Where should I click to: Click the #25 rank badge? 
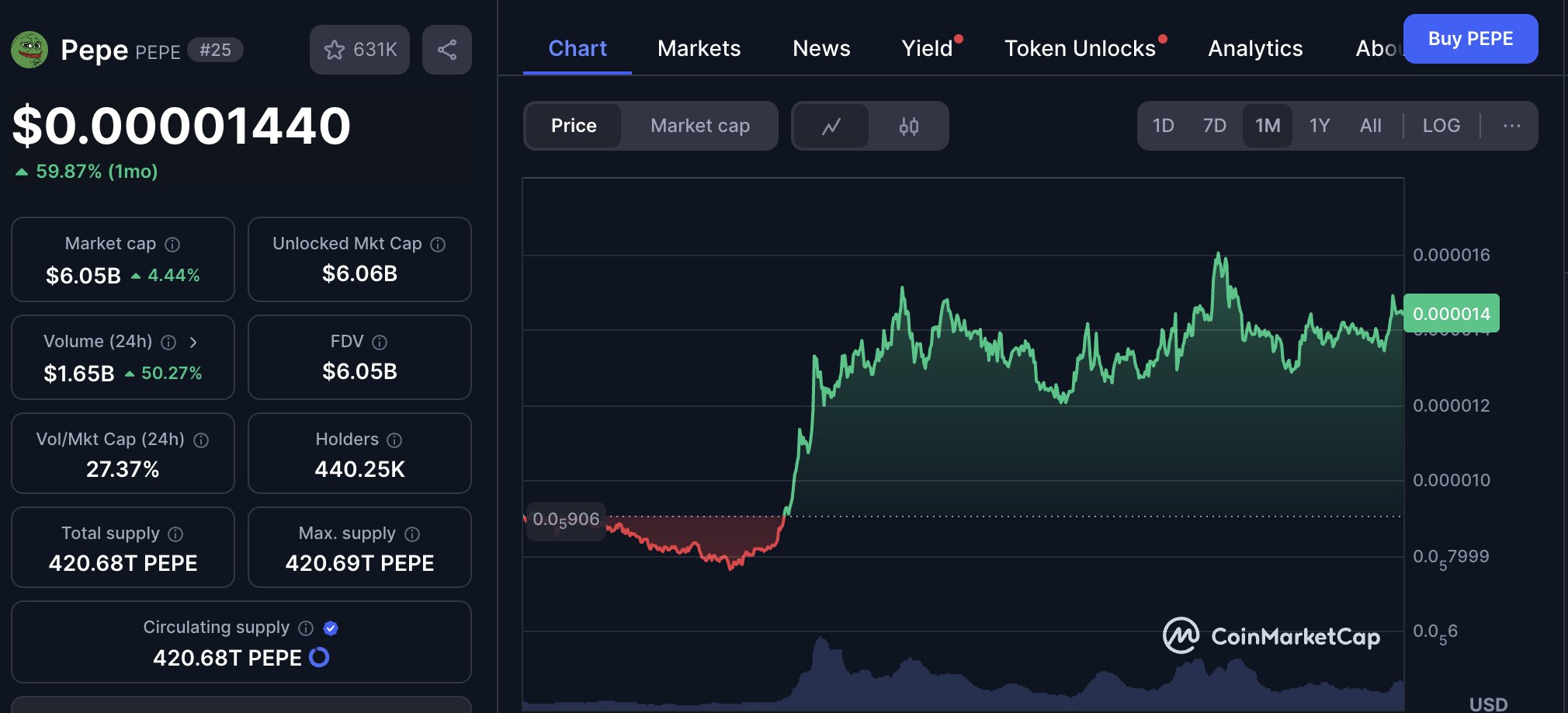coord(216,50)
